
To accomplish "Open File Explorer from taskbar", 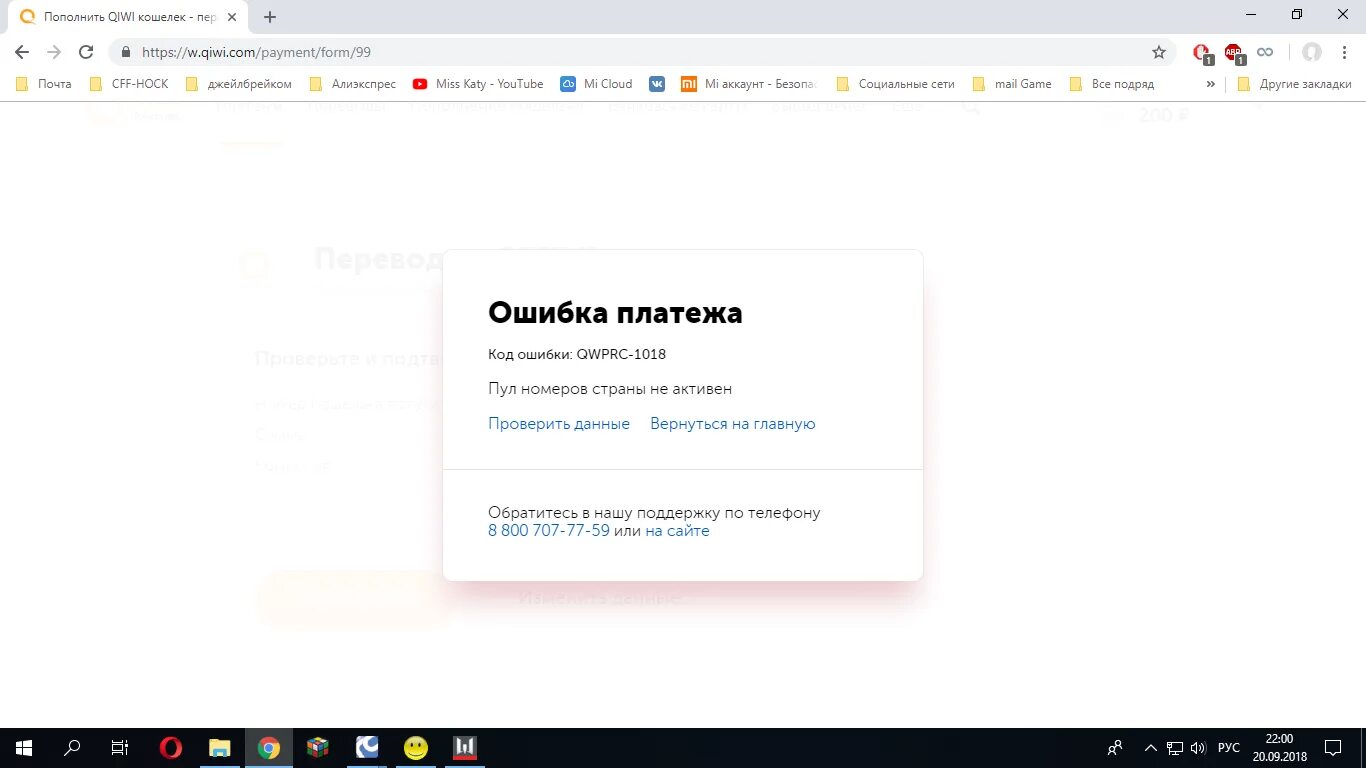I will pos(219,748).
